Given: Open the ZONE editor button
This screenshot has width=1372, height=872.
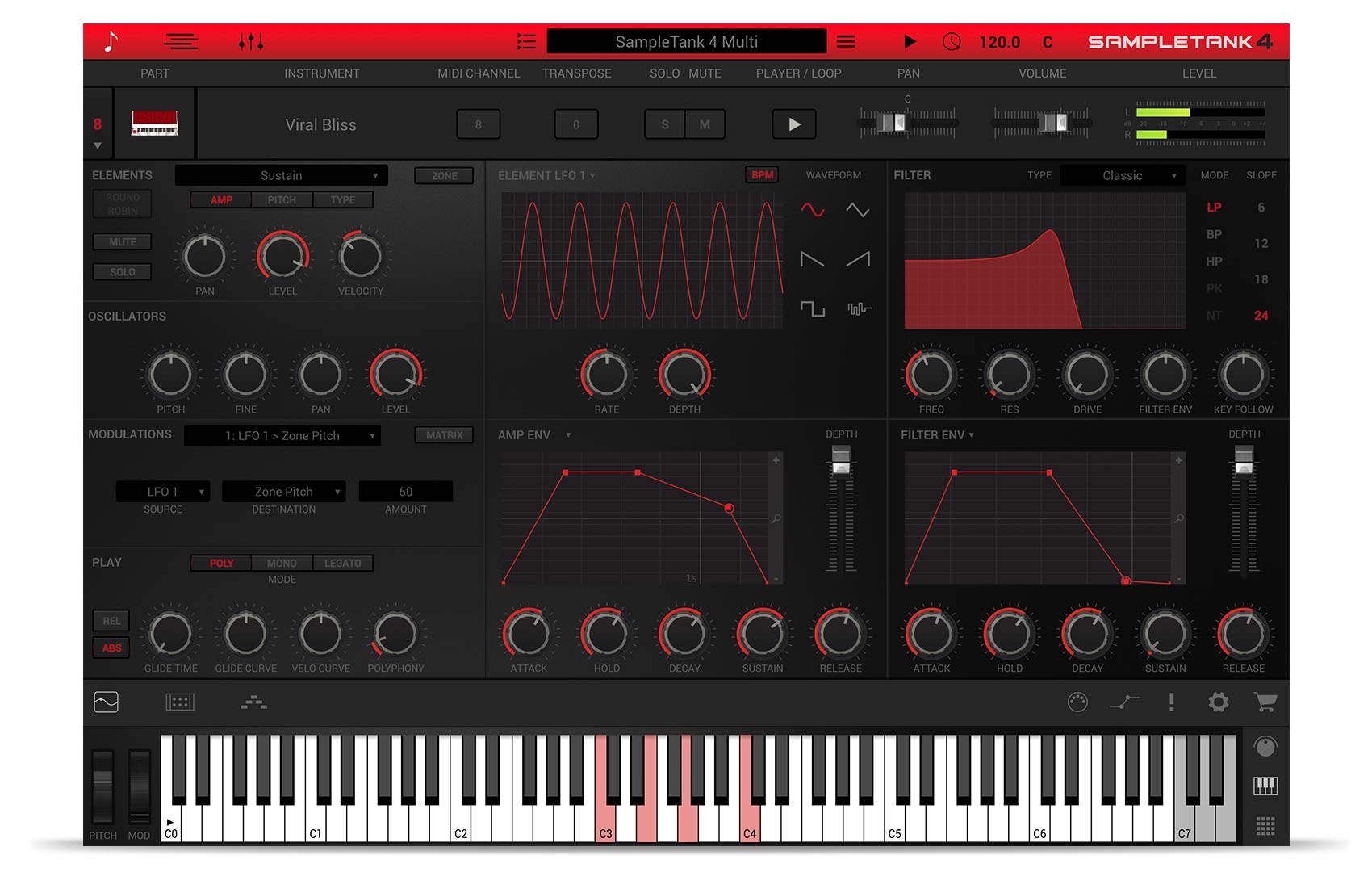Looking at the screenshot, I should (x=443, y=174).
